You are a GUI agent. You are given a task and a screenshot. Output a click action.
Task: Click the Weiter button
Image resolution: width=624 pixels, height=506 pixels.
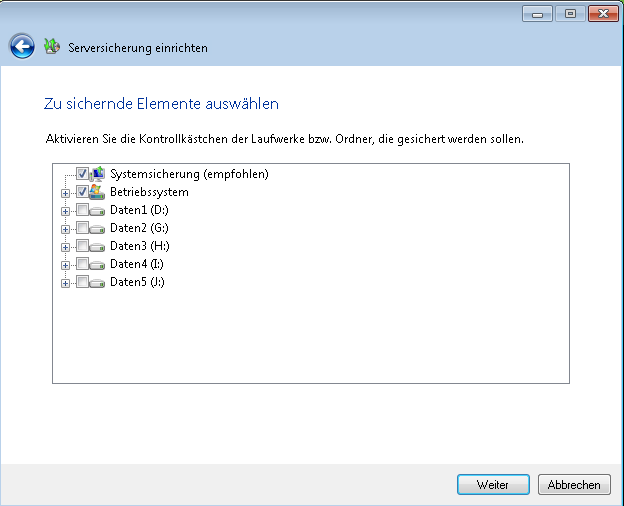pos(493,485)
